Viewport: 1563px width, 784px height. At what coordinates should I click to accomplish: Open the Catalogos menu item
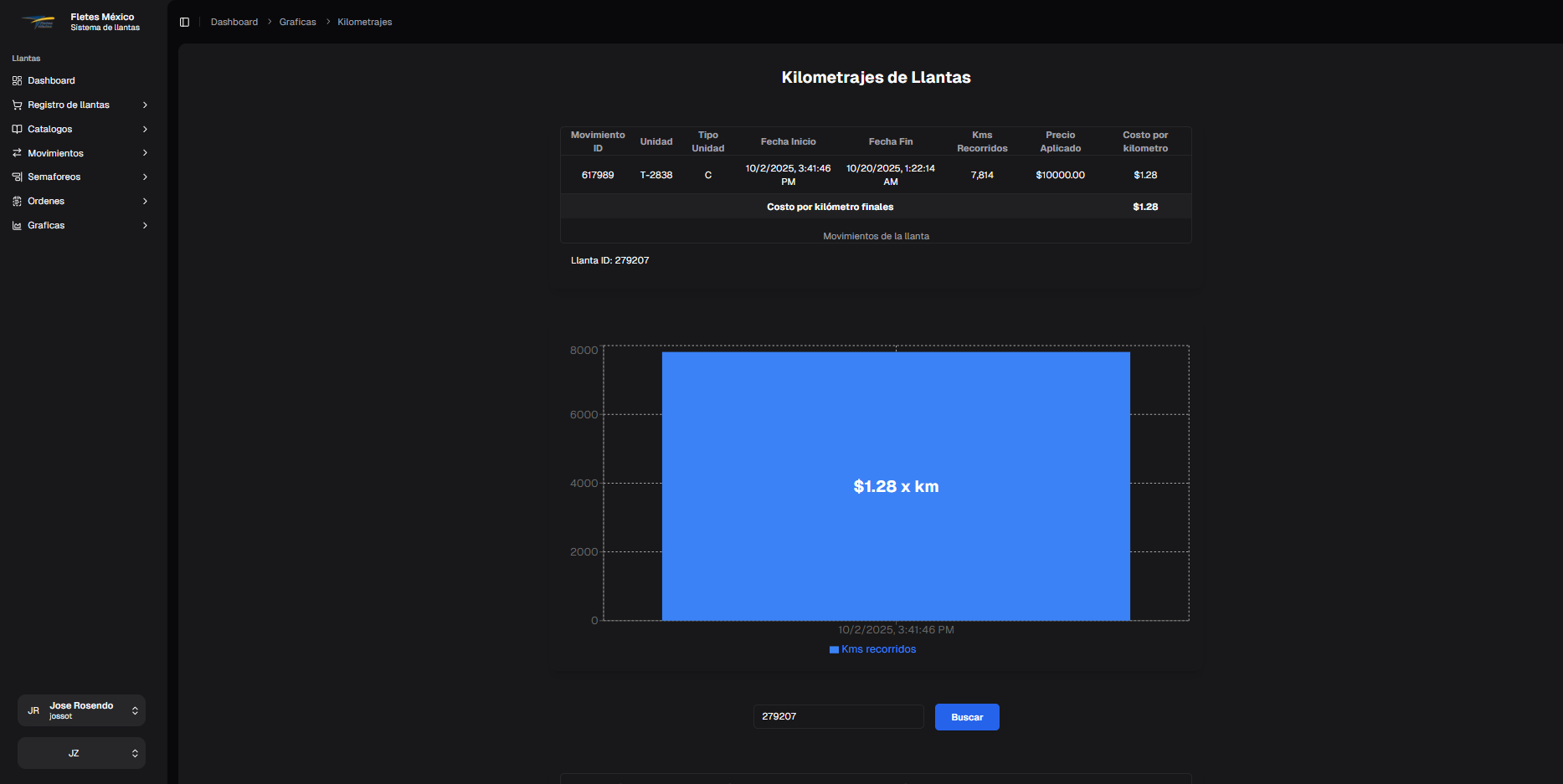tap(50, 130)
